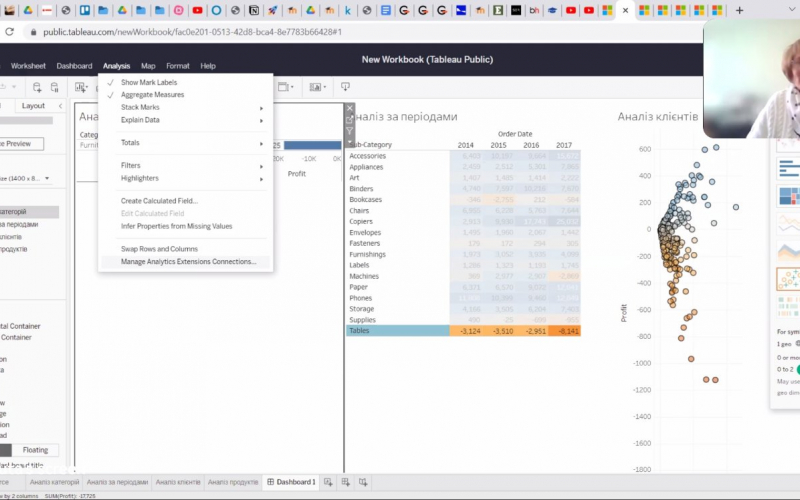800x500 pixels.
Task: Select horizontal bars chart in Show Me
Action: [788, 168]
